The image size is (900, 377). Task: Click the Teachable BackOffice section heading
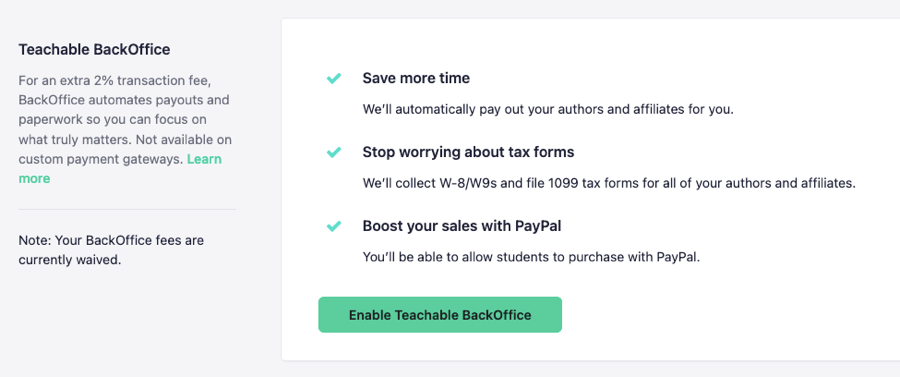pyautogui.click(x=94, y=50)
